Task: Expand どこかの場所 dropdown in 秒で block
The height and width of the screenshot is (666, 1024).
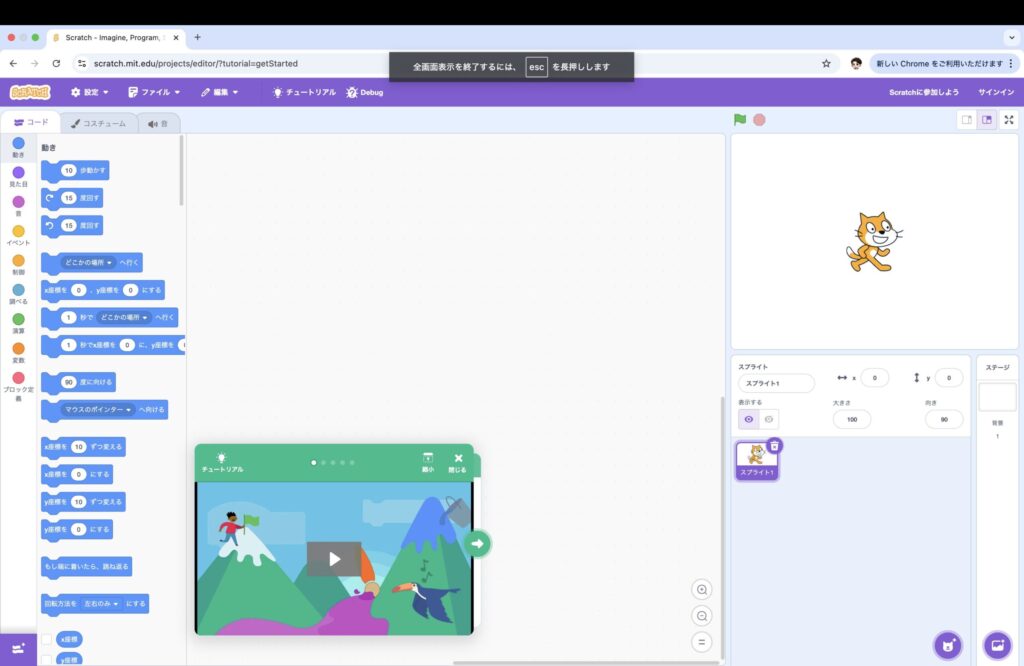Action: [x=123, y=317]
